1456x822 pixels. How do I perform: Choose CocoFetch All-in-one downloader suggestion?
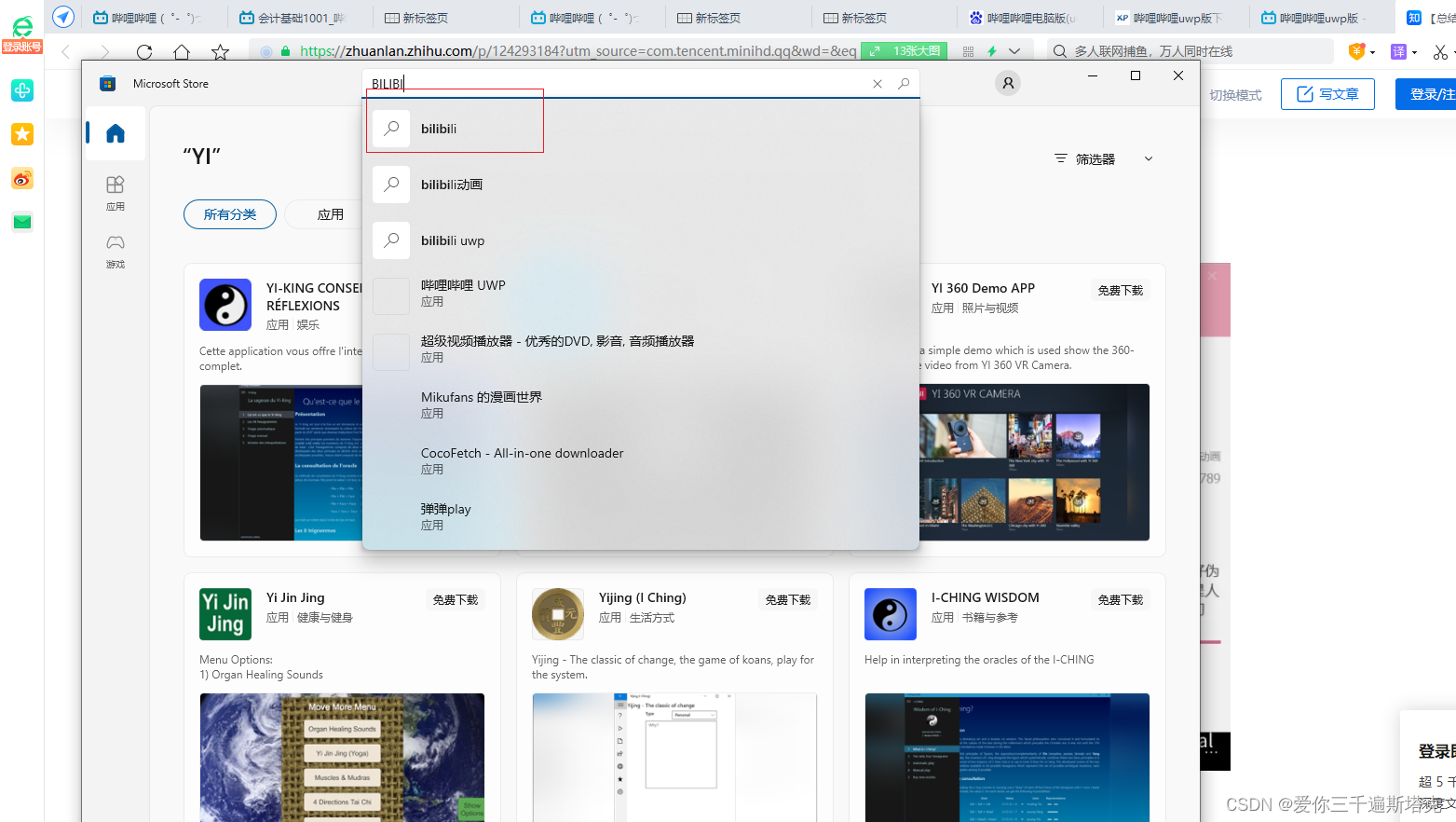coord(641,461)
